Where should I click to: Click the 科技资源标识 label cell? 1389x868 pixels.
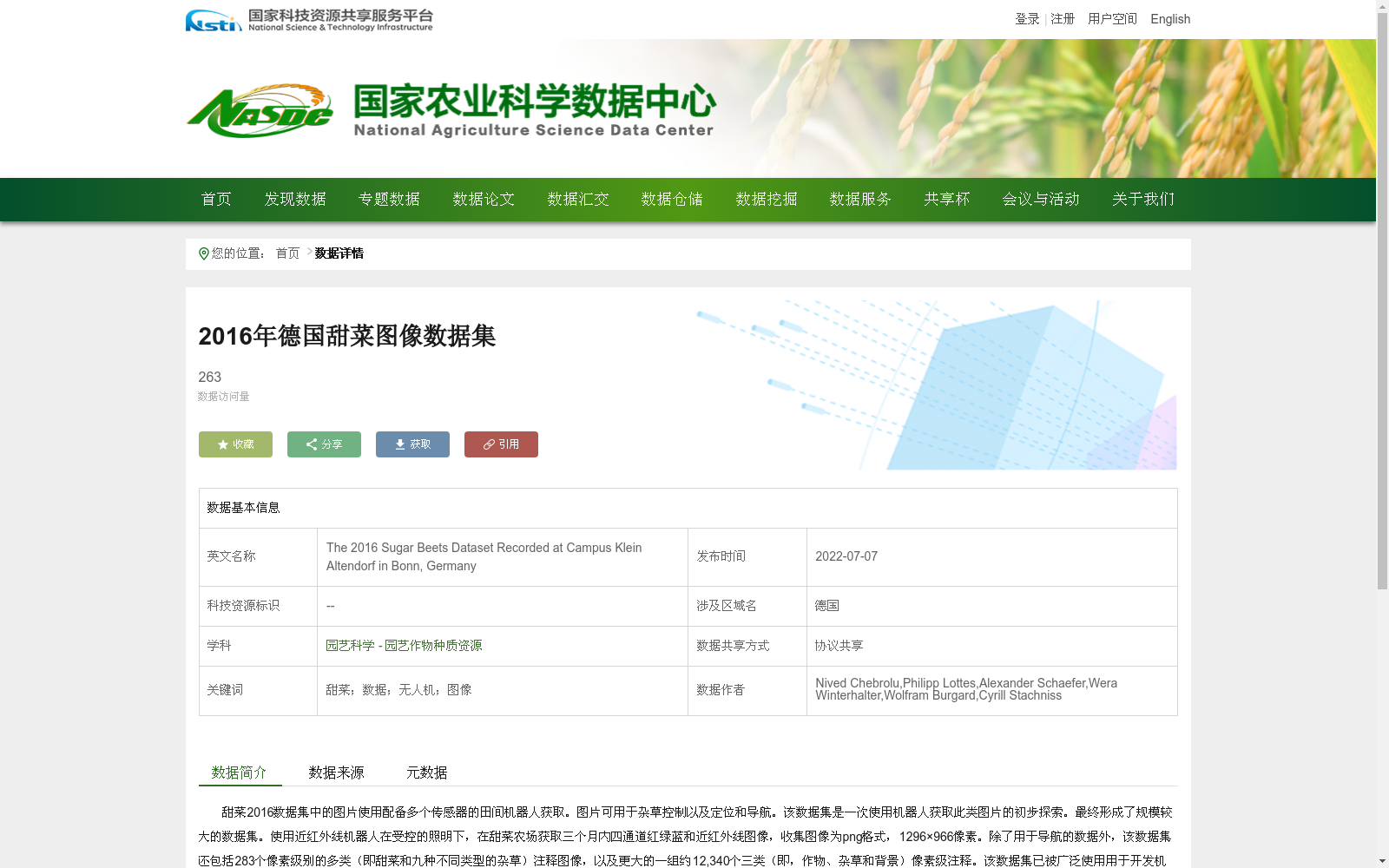tap(258, 606)
